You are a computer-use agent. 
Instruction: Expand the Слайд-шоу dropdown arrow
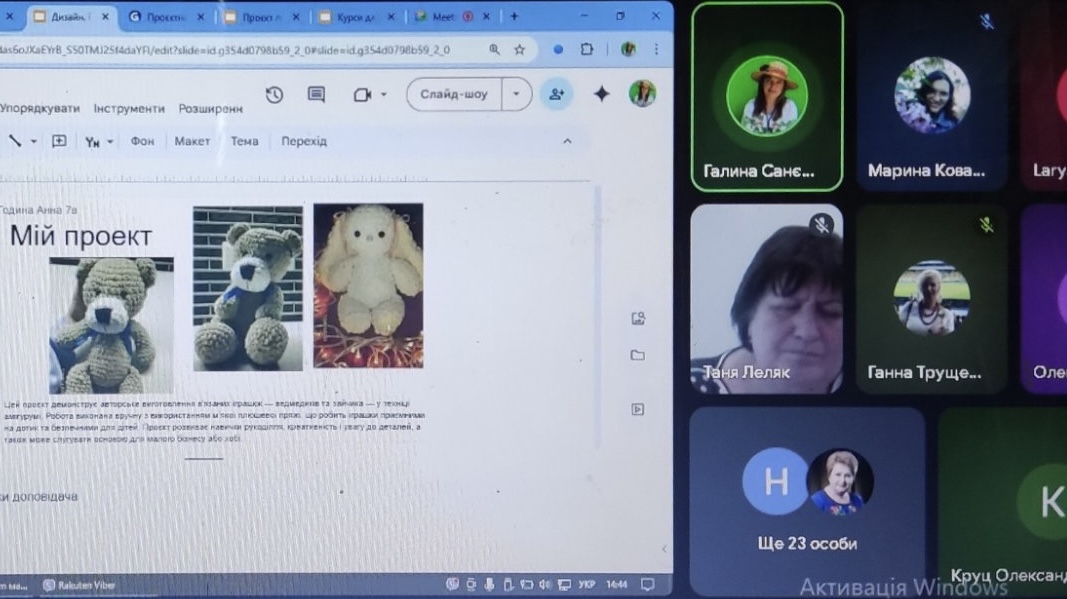click(x=516, y=94)
